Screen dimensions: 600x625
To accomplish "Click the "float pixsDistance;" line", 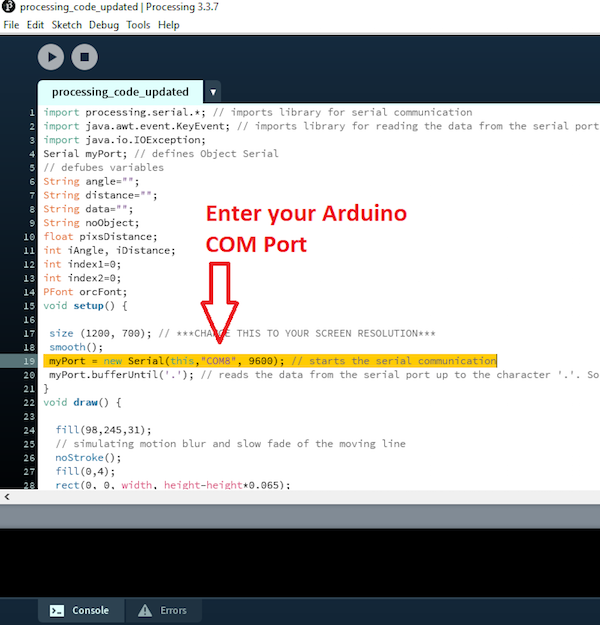I will 100,237.
